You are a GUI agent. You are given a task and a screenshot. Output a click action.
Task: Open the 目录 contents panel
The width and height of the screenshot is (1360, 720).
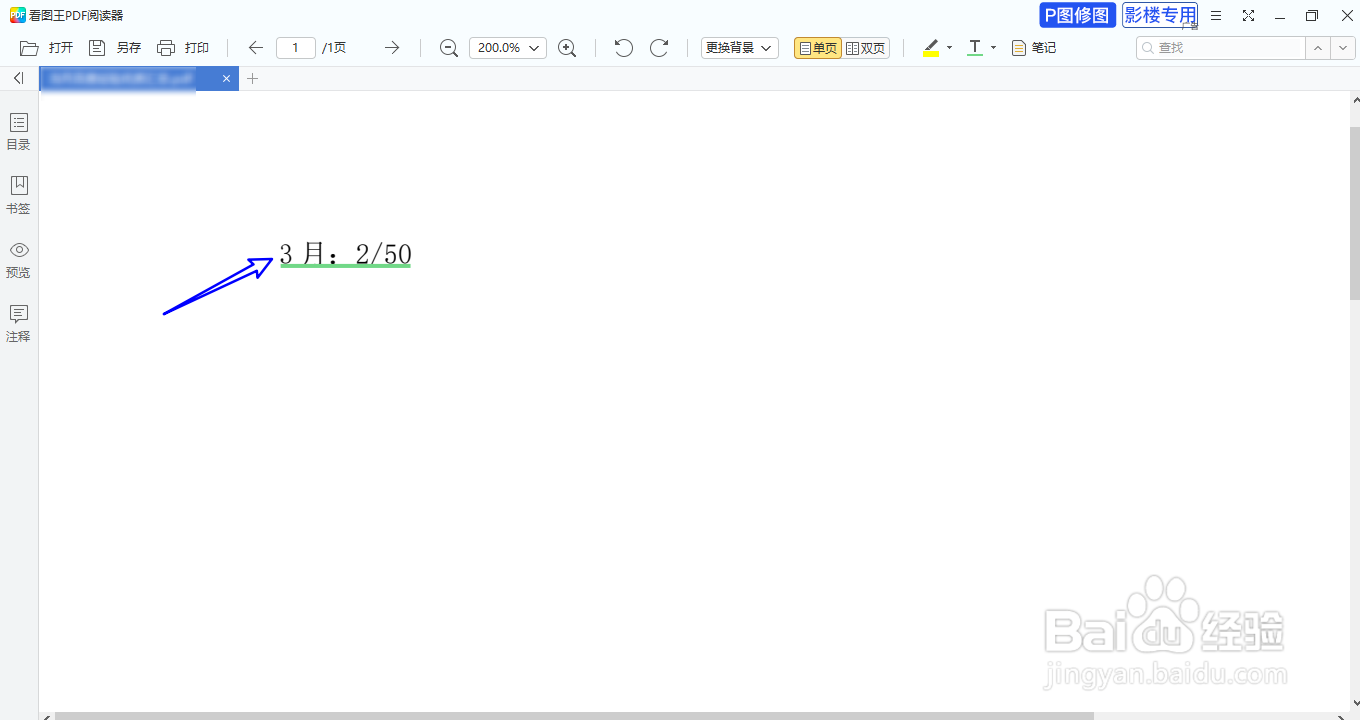tap(18, 132)
